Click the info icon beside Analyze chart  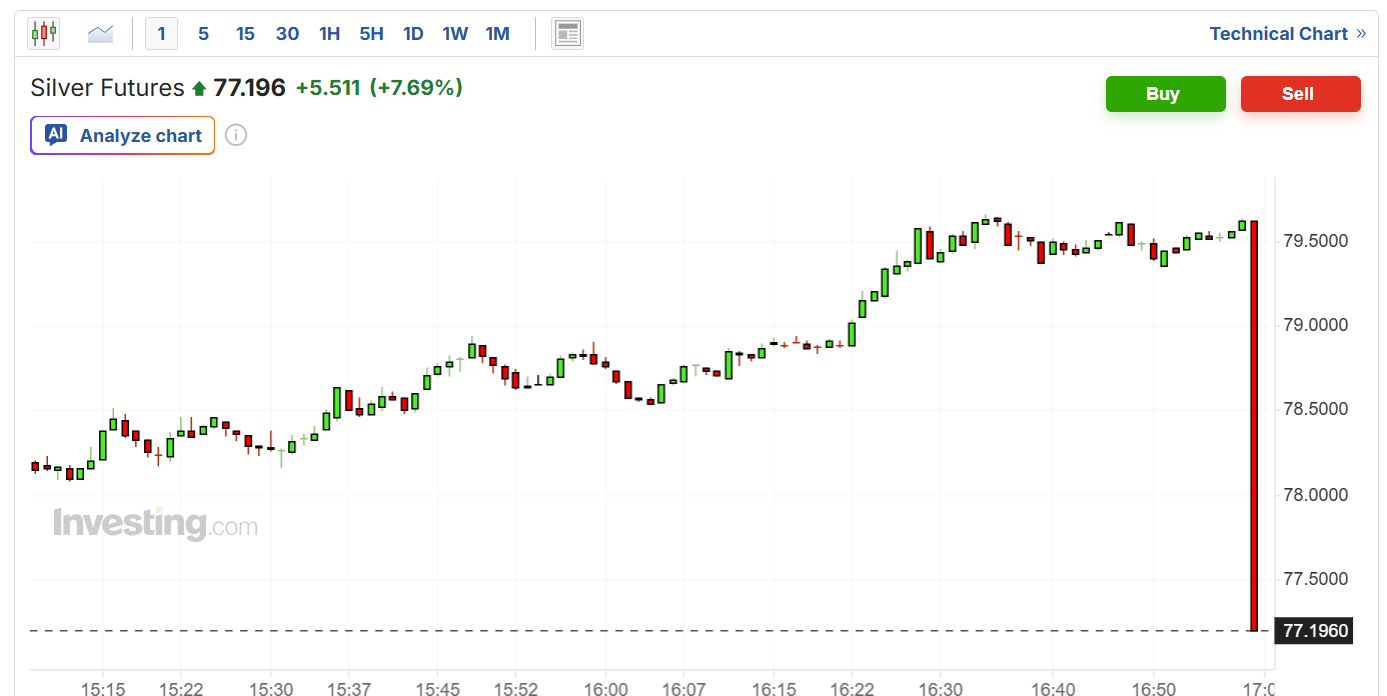(x=236, y=135)
